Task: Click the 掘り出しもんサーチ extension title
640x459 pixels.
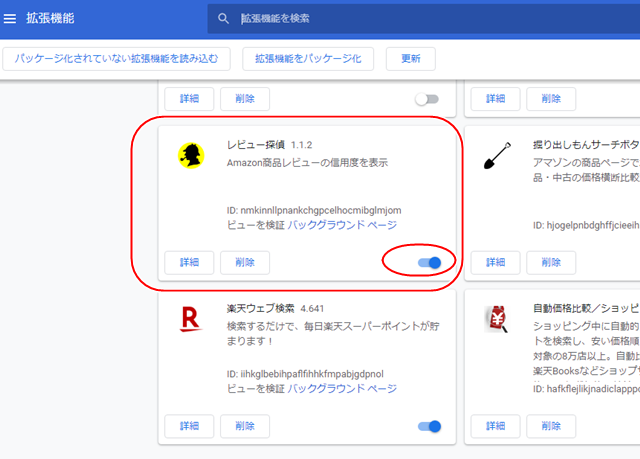Action: pos(586,145)
